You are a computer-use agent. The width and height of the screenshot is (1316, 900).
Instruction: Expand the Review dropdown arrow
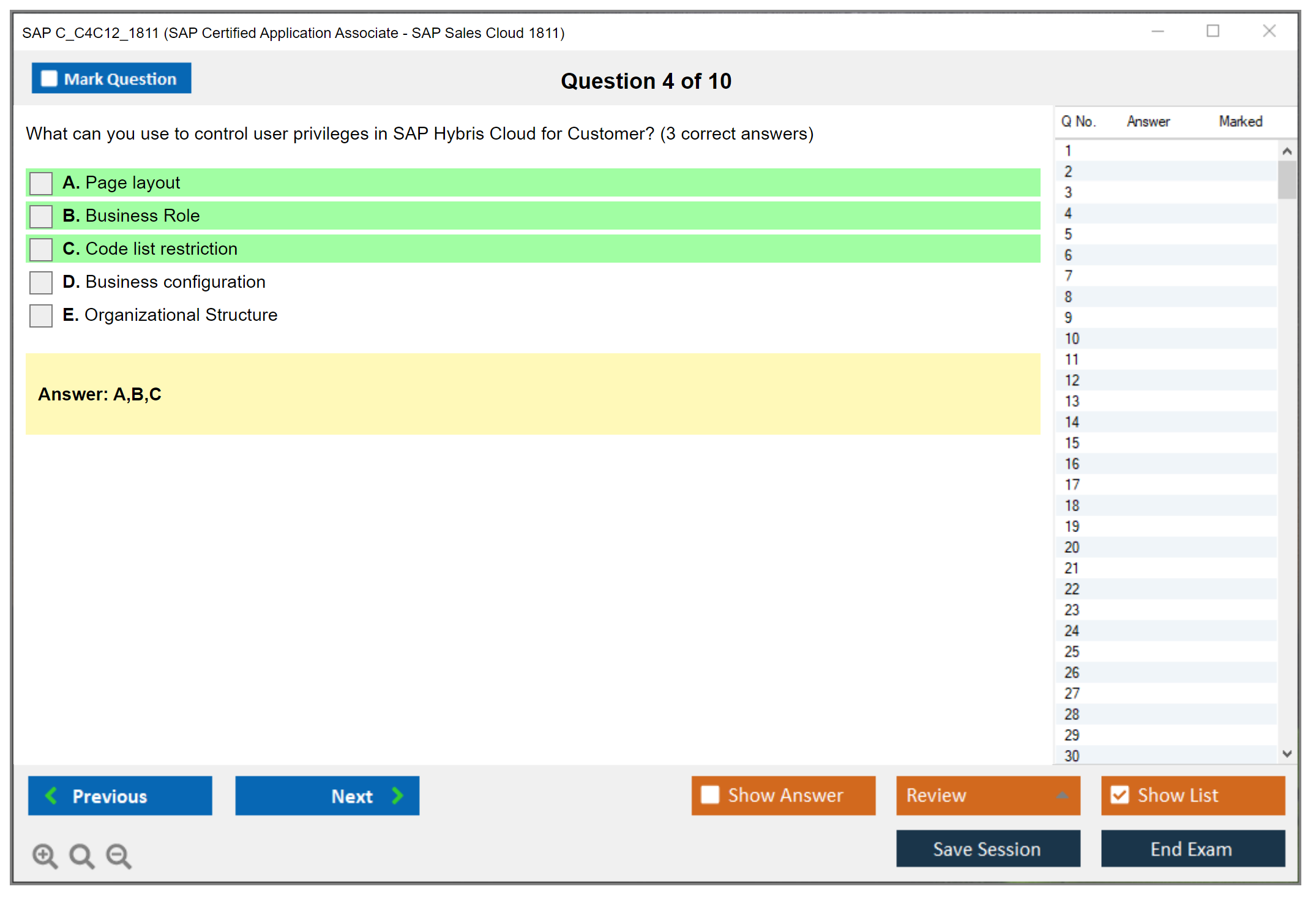[1062, 795]
